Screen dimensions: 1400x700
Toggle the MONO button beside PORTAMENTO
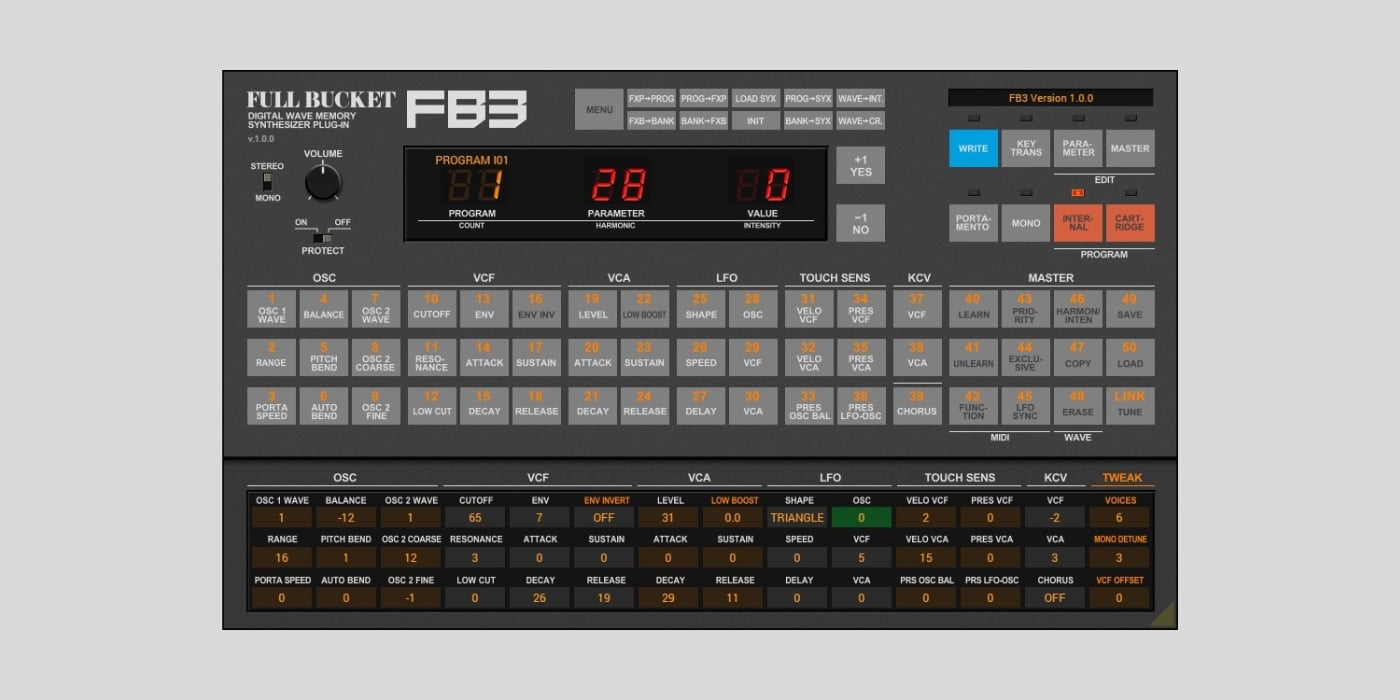click(x=1026, y=223)
